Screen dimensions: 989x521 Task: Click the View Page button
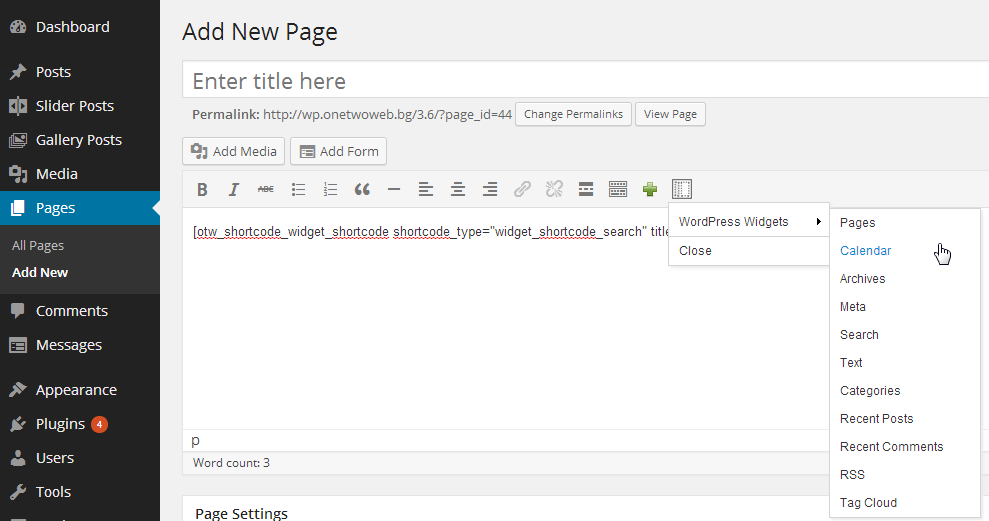click(x=670, y=114)
